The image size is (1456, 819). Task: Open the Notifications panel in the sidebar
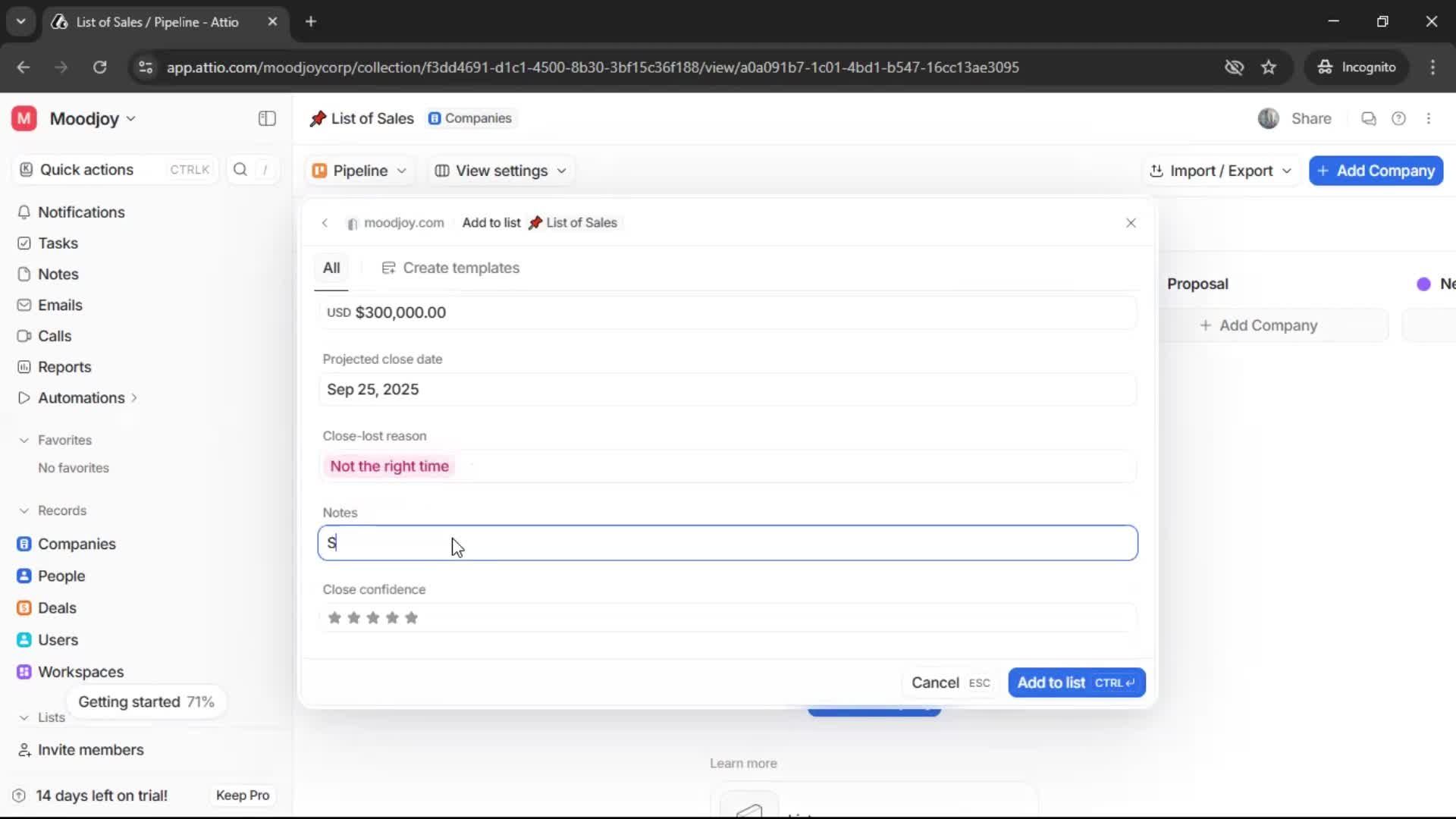(82, 213)
